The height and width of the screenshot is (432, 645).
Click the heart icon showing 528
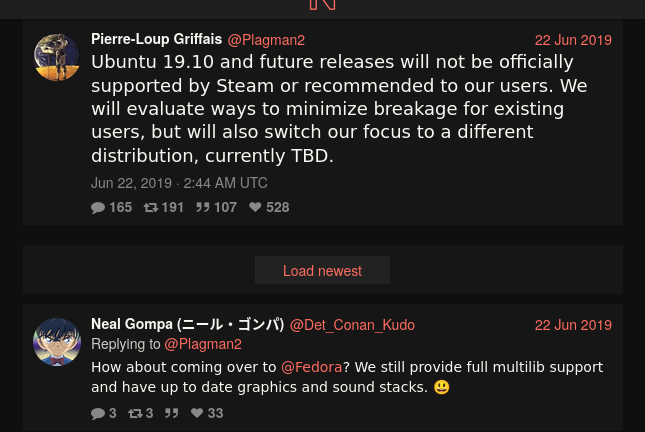tap(255, 207)
